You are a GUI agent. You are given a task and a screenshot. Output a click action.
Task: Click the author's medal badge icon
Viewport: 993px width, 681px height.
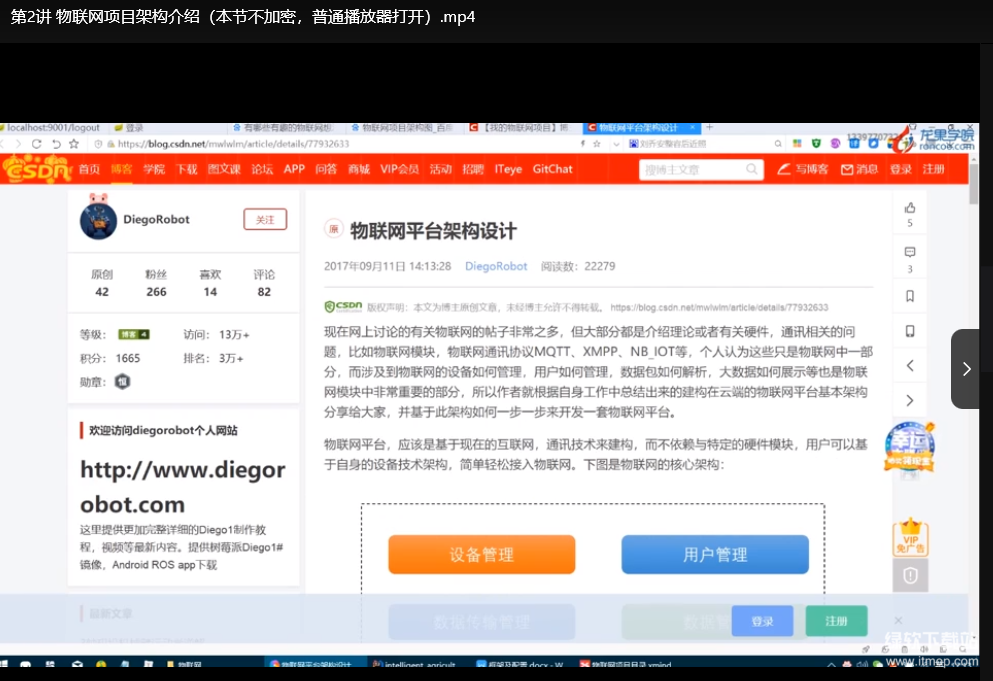[x=122, y=381]
